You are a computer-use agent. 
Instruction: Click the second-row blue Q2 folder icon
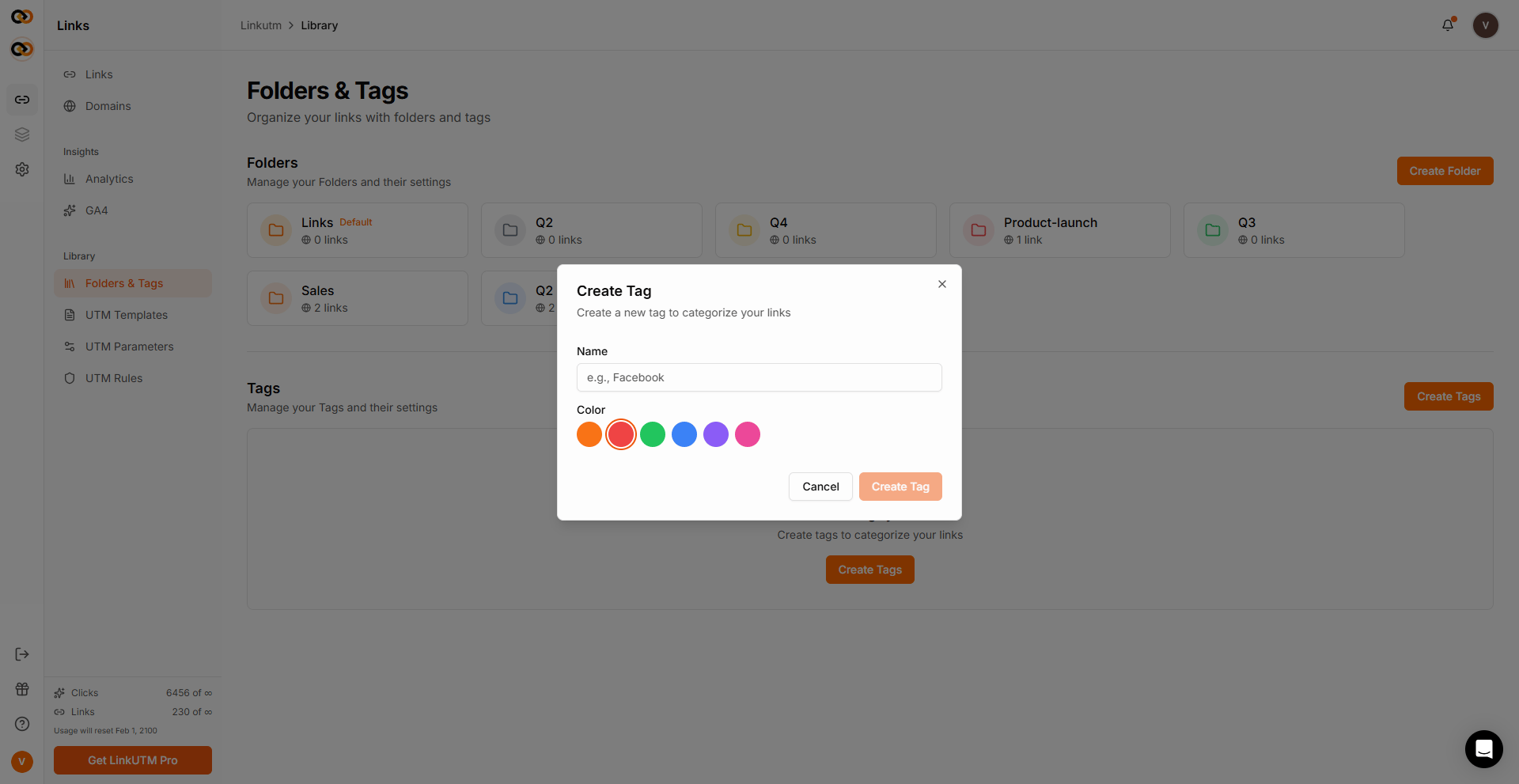tap(510, 298)
